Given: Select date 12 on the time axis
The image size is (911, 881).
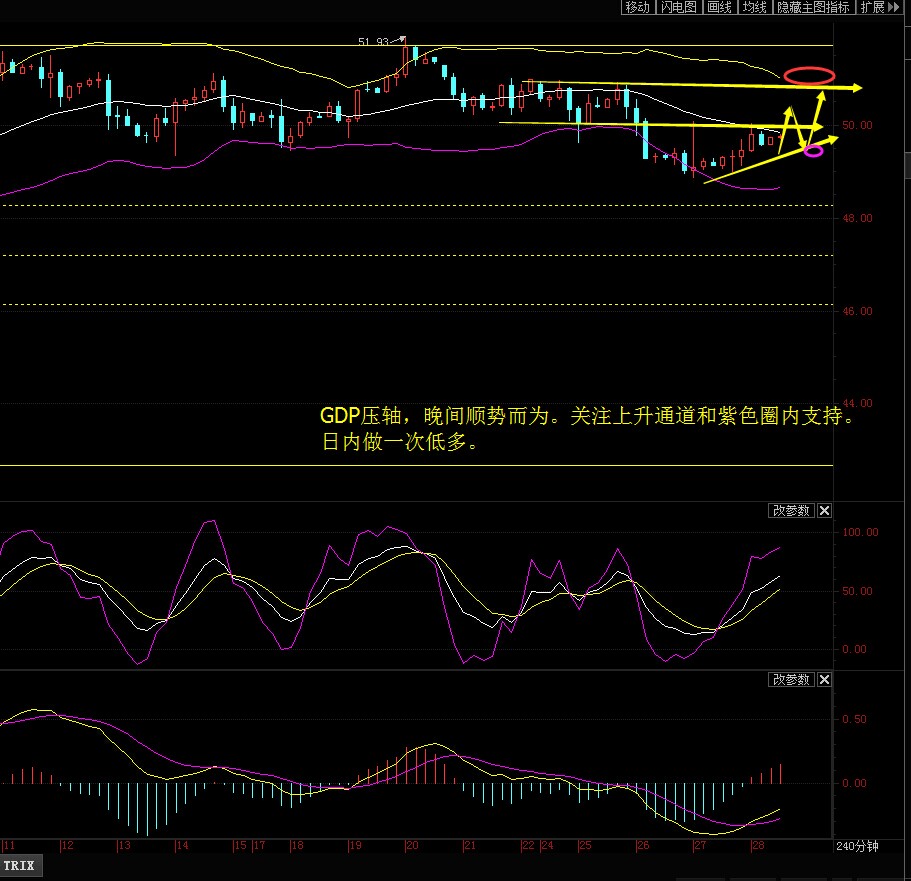Looking at the screenshot, I should (x=67, y=846).
